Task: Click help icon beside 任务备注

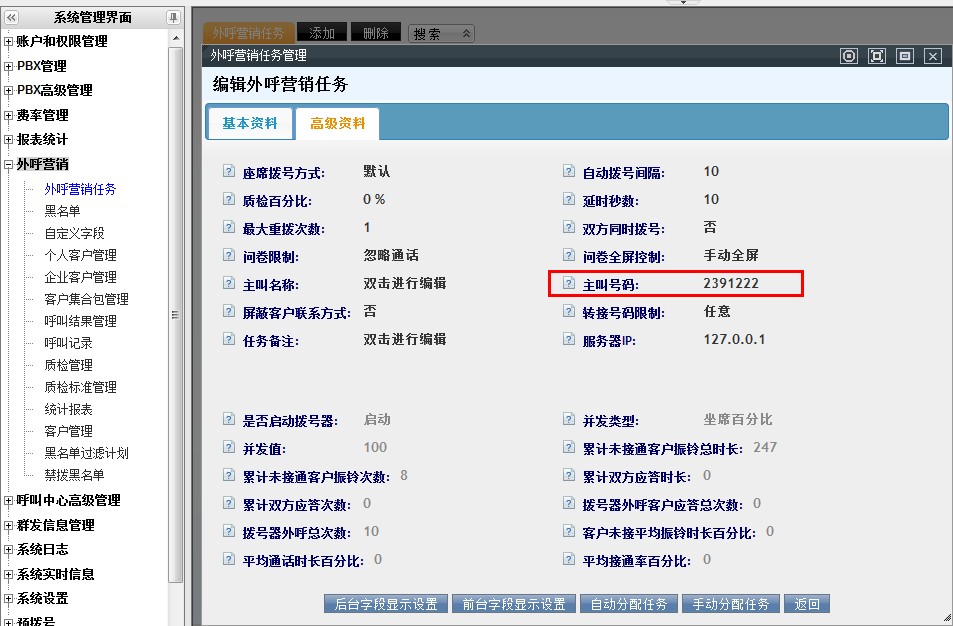Action: coord(229,339)
